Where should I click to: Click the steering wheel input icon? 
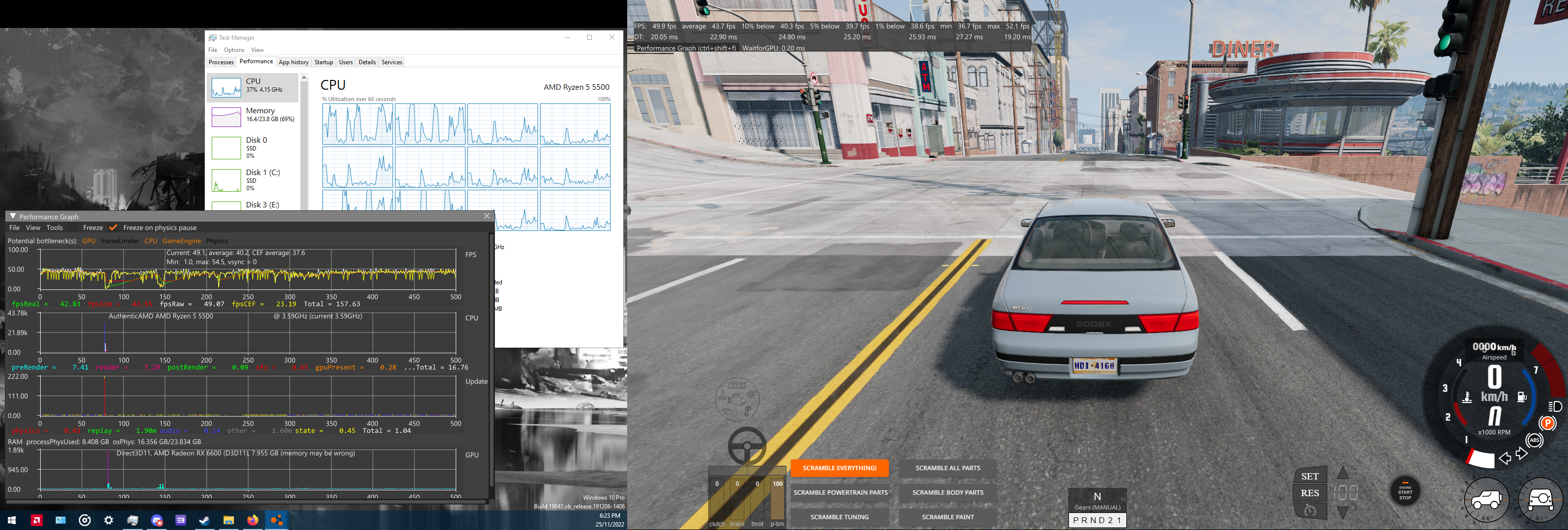pyautogui.click(x=747, y=446)
